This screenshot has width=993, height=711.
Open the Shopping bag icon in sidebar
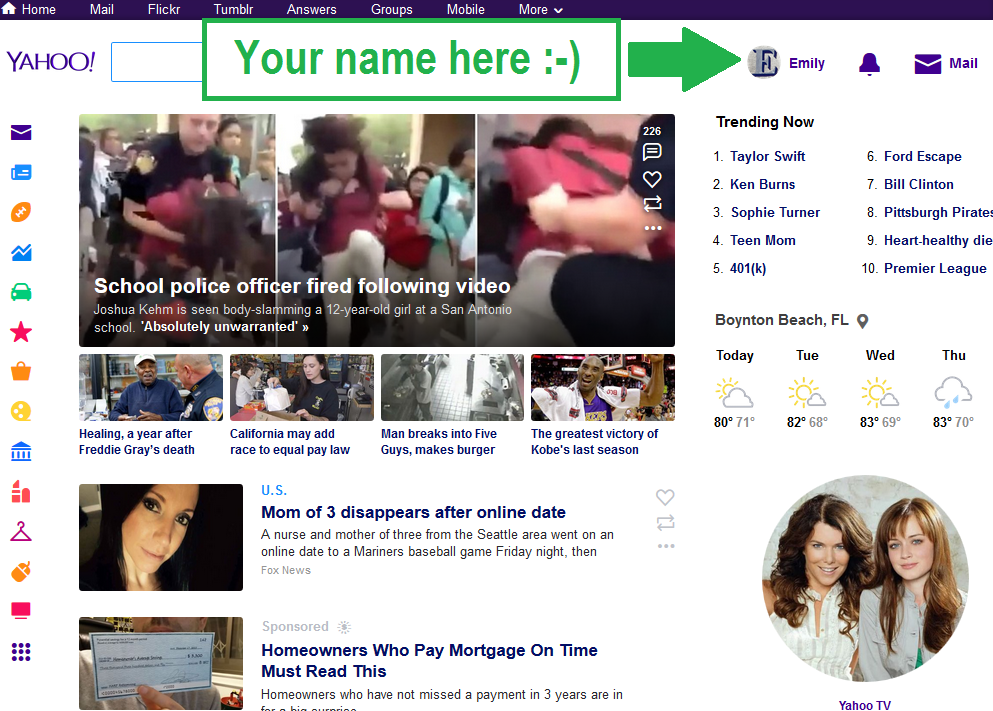coord(21,372)
